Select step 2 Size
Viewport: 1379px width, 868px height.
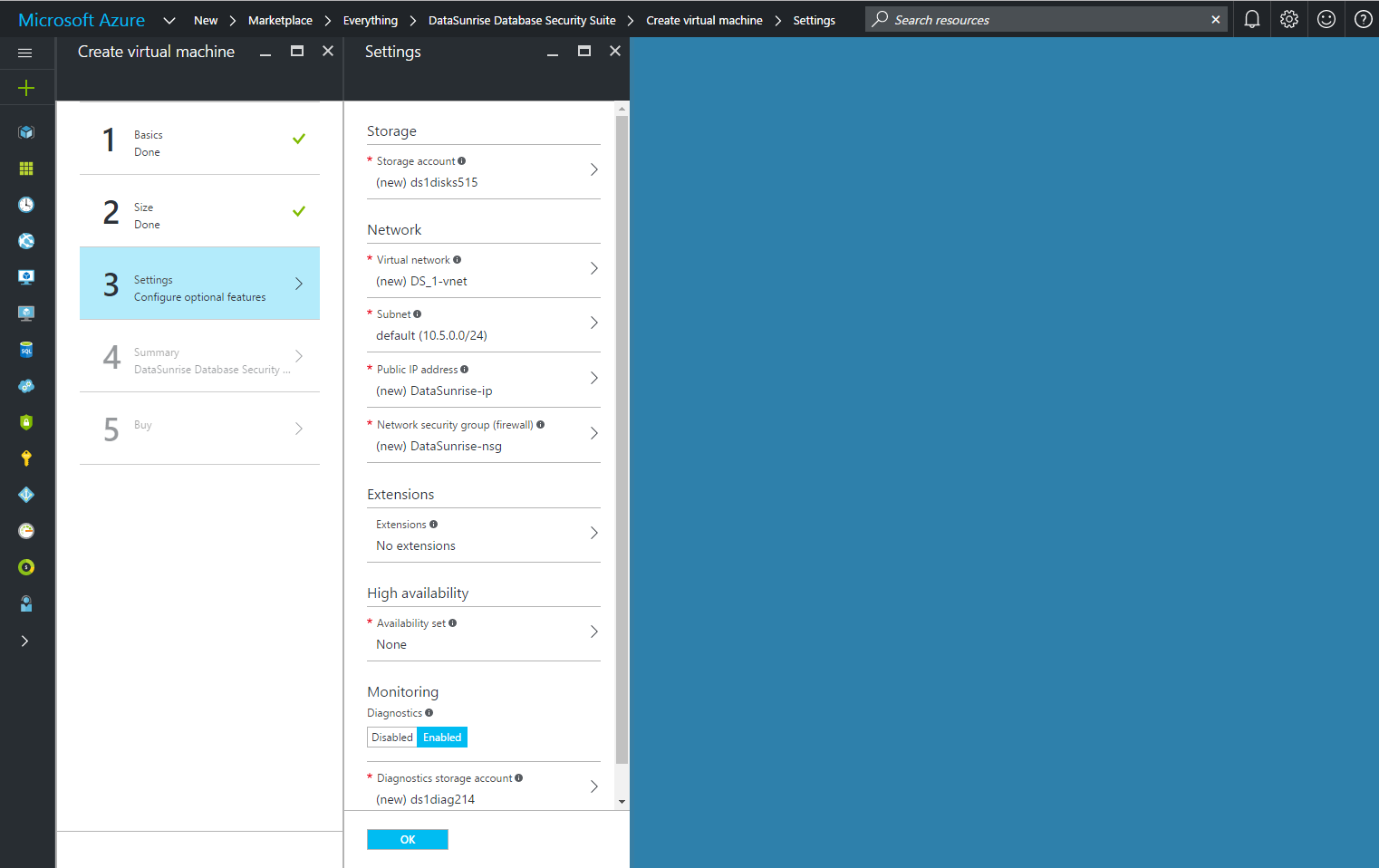pos(199,211)
